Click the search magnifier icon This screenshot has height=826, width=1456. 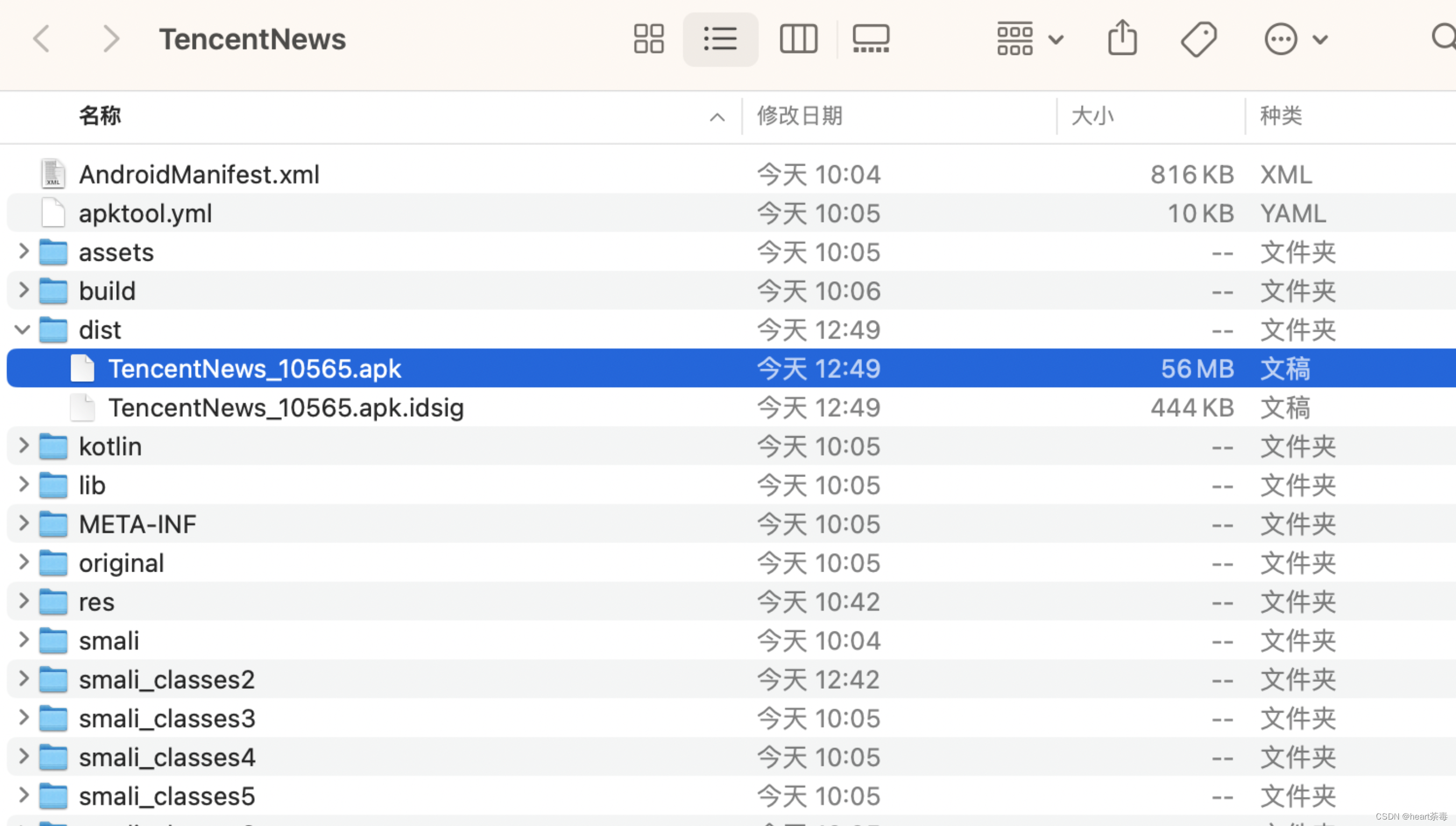1444,38
